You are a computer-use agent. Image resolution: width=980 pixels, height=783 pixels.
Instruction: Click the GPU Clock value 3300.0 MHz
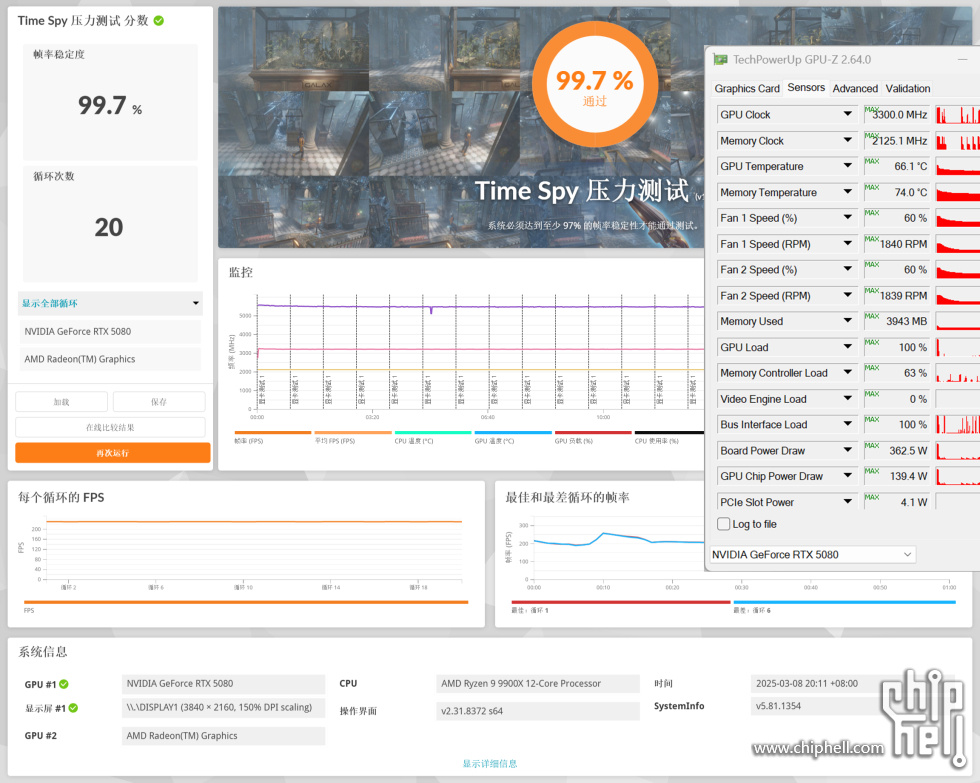tap(900, 114)
